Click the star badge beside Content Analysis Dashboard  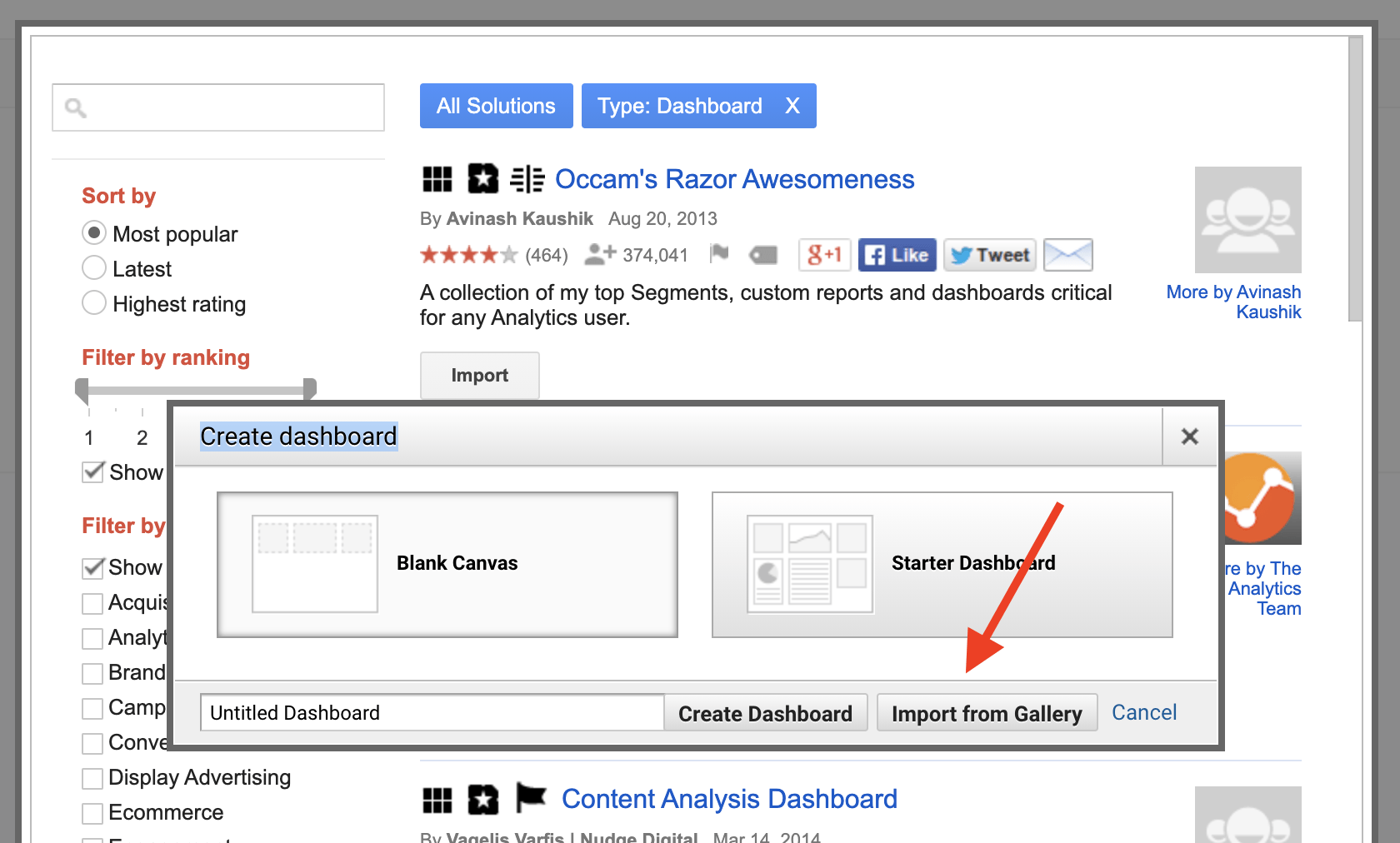(482, 801)
